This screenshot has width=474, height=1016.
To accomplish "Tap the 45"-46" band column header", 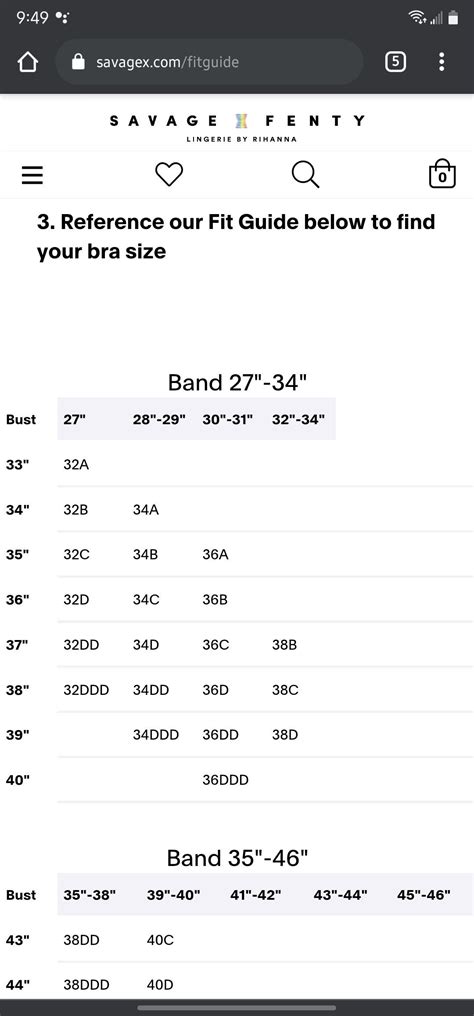I will tap(424, 895).
